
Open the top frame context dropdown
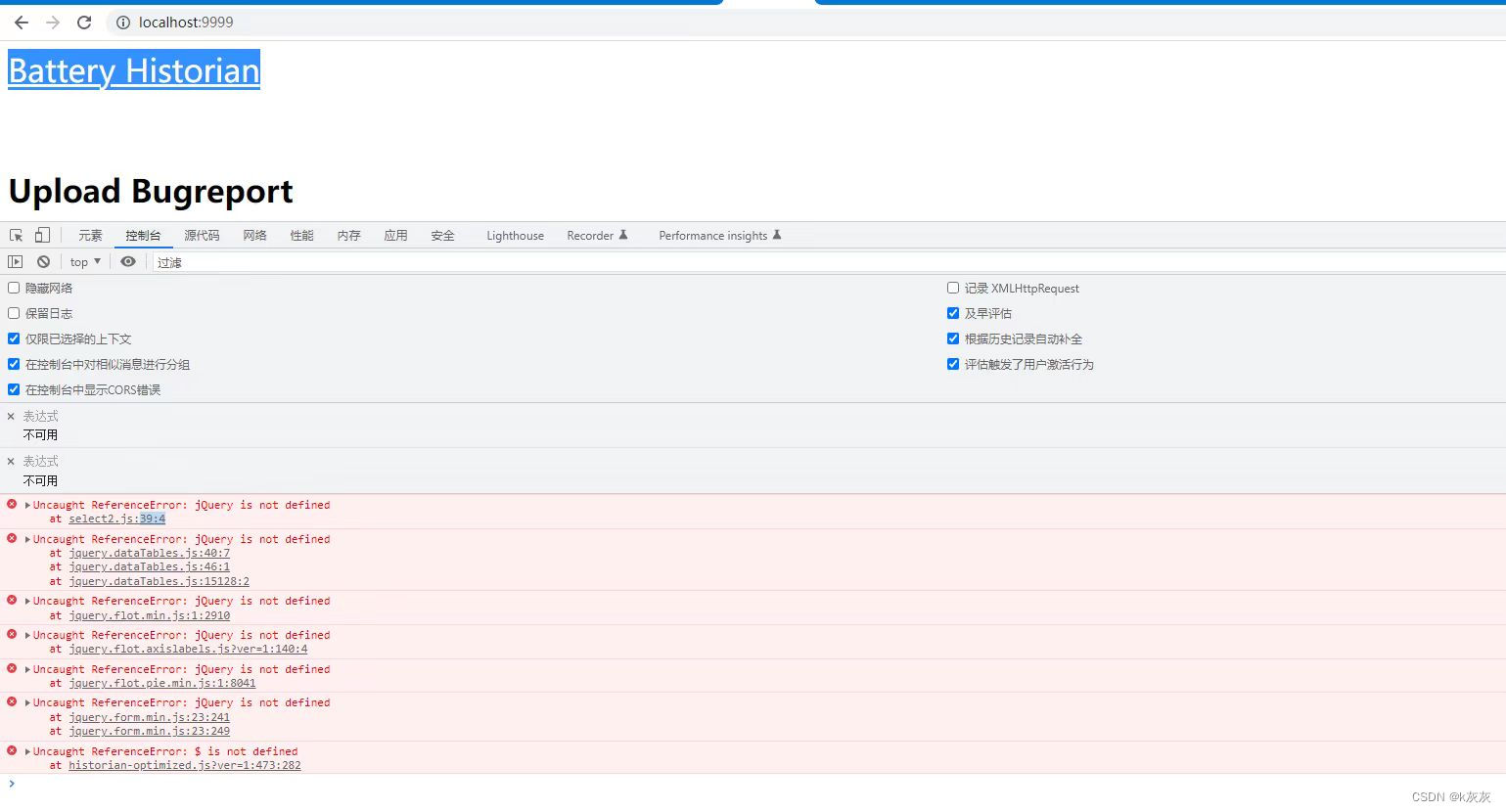click(83, 261)
